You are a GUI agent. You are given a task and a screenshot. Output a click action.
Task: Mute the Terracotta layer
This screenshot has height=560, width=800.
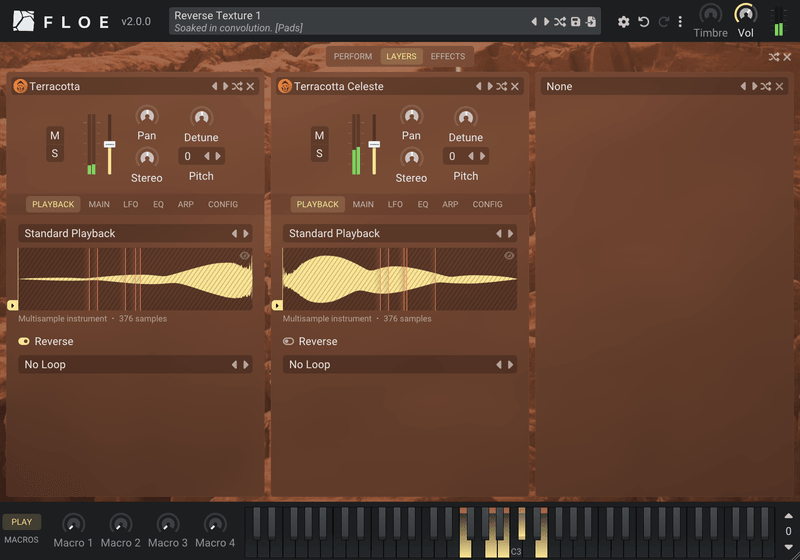[55, 135]
